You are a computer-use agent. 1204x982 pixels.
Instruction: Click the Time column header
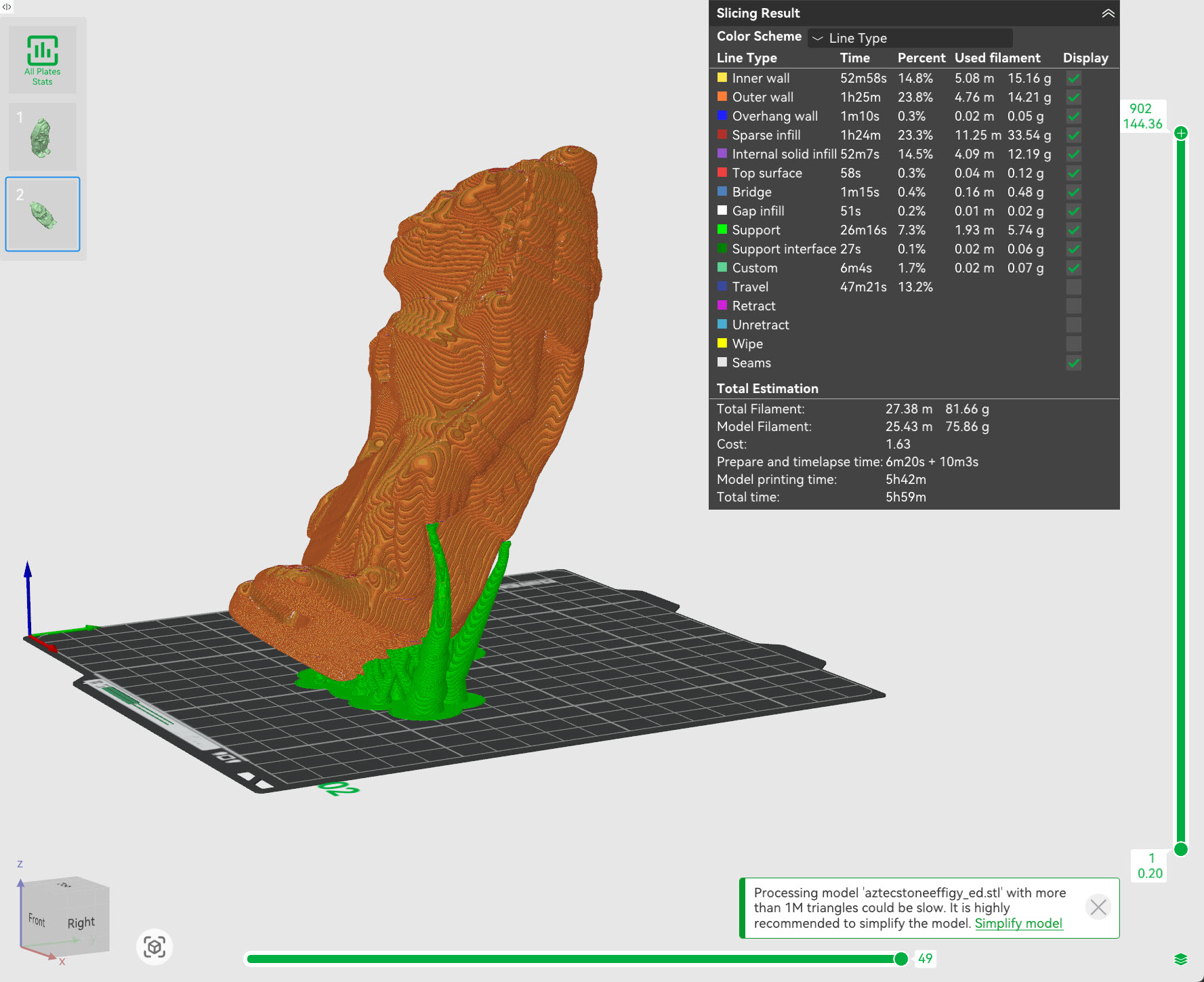[855, 58]
